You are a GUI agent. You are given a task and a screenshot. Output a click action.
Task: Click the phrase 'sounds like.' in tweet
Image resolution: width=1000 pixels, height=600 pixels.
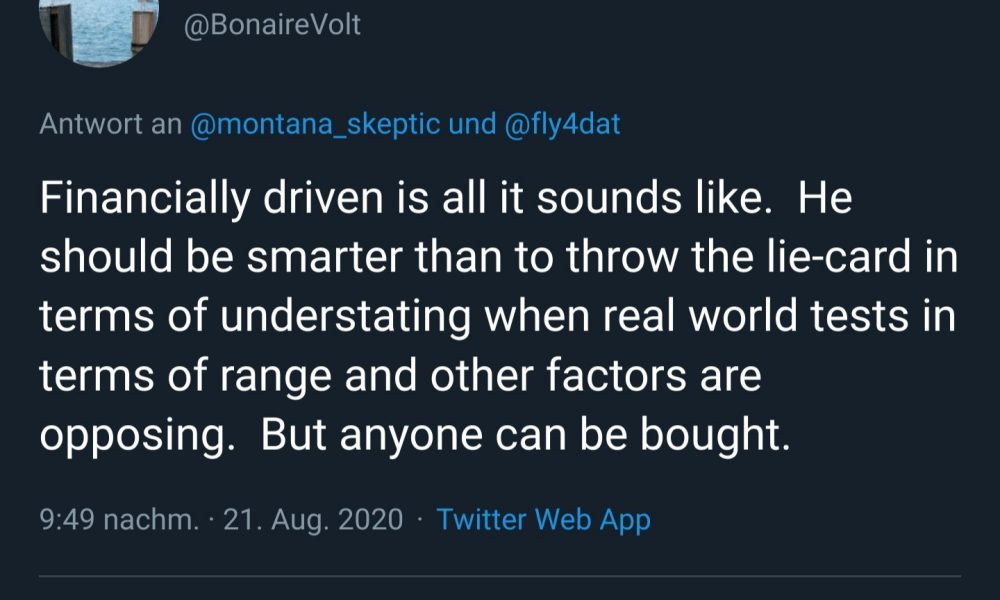click(x=650, y=198)
